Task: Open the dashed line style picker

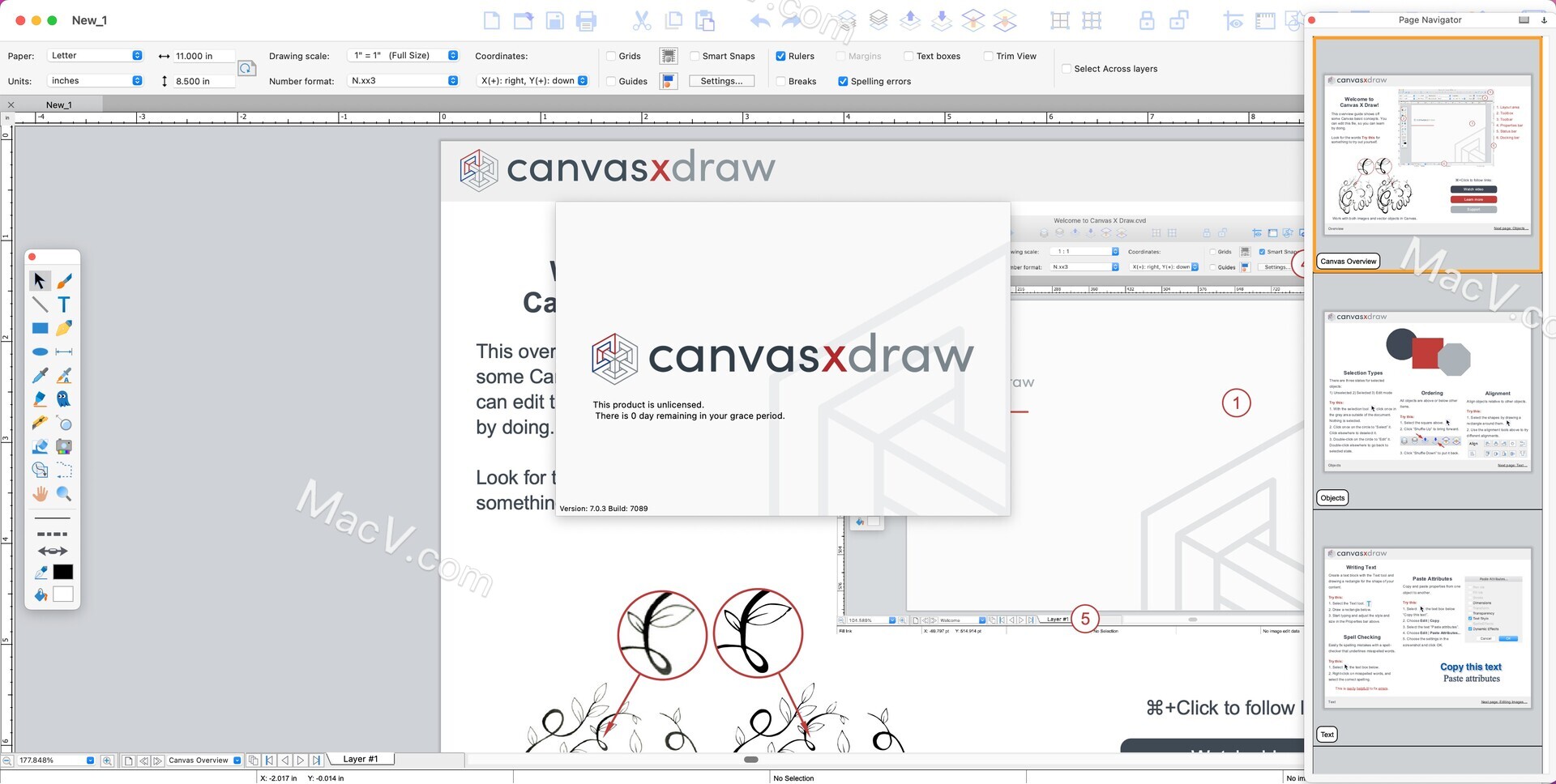Action: click(53, 535)
